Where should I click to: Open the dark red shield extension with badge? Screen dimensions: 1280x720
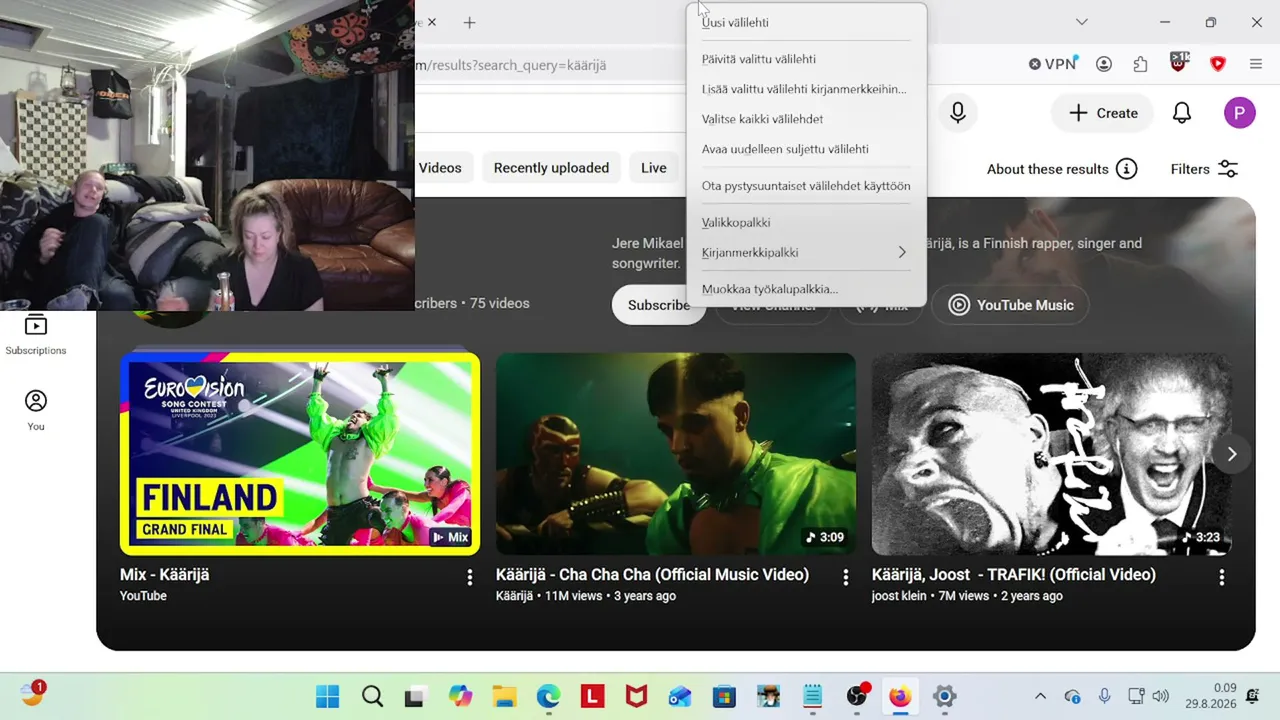pyautogui.click(x=1179, y=64)
